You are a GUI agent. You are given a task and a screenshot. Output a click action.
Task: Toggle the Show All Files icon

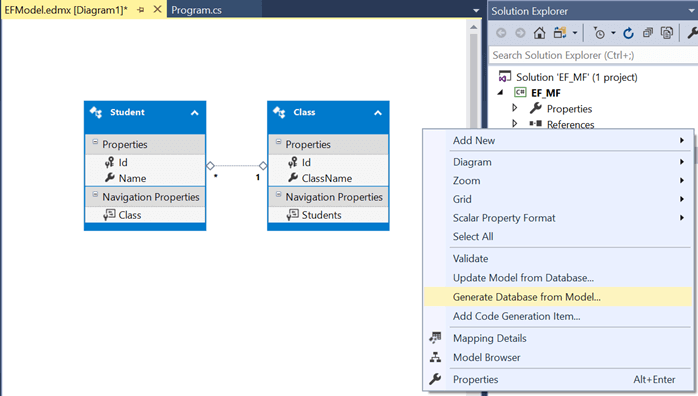pyautogui.click(x=667, y=33)
